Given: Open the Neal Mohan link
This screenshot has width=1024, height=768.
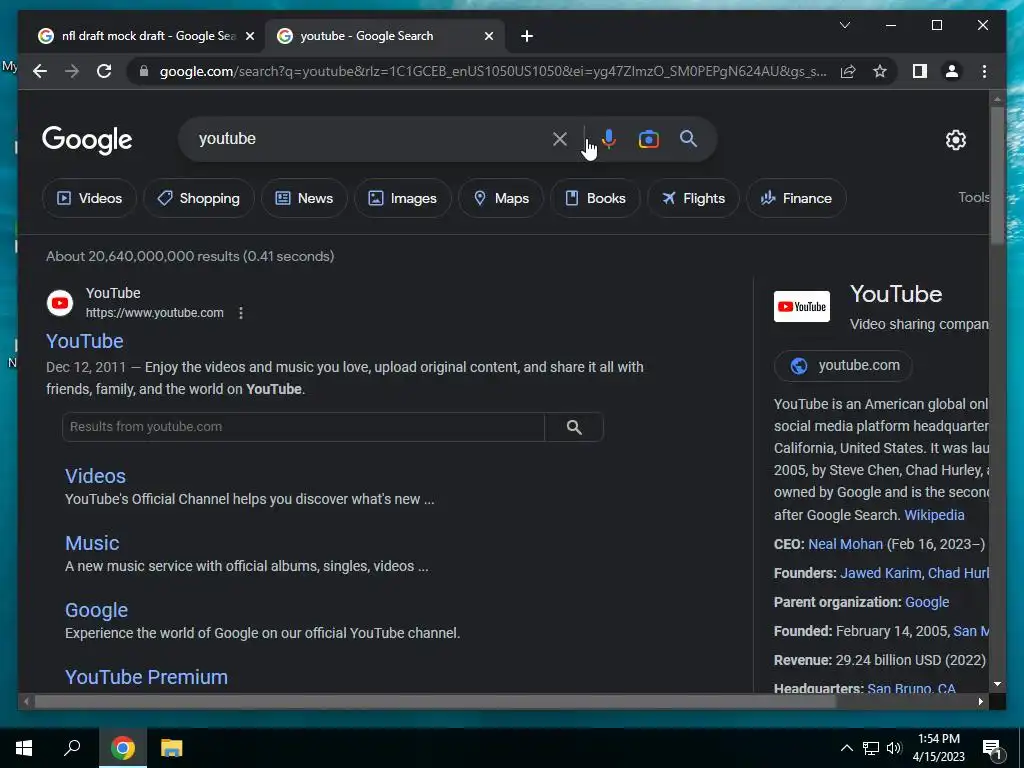Looking at the screenshot, I should click(x=845, y=544).
